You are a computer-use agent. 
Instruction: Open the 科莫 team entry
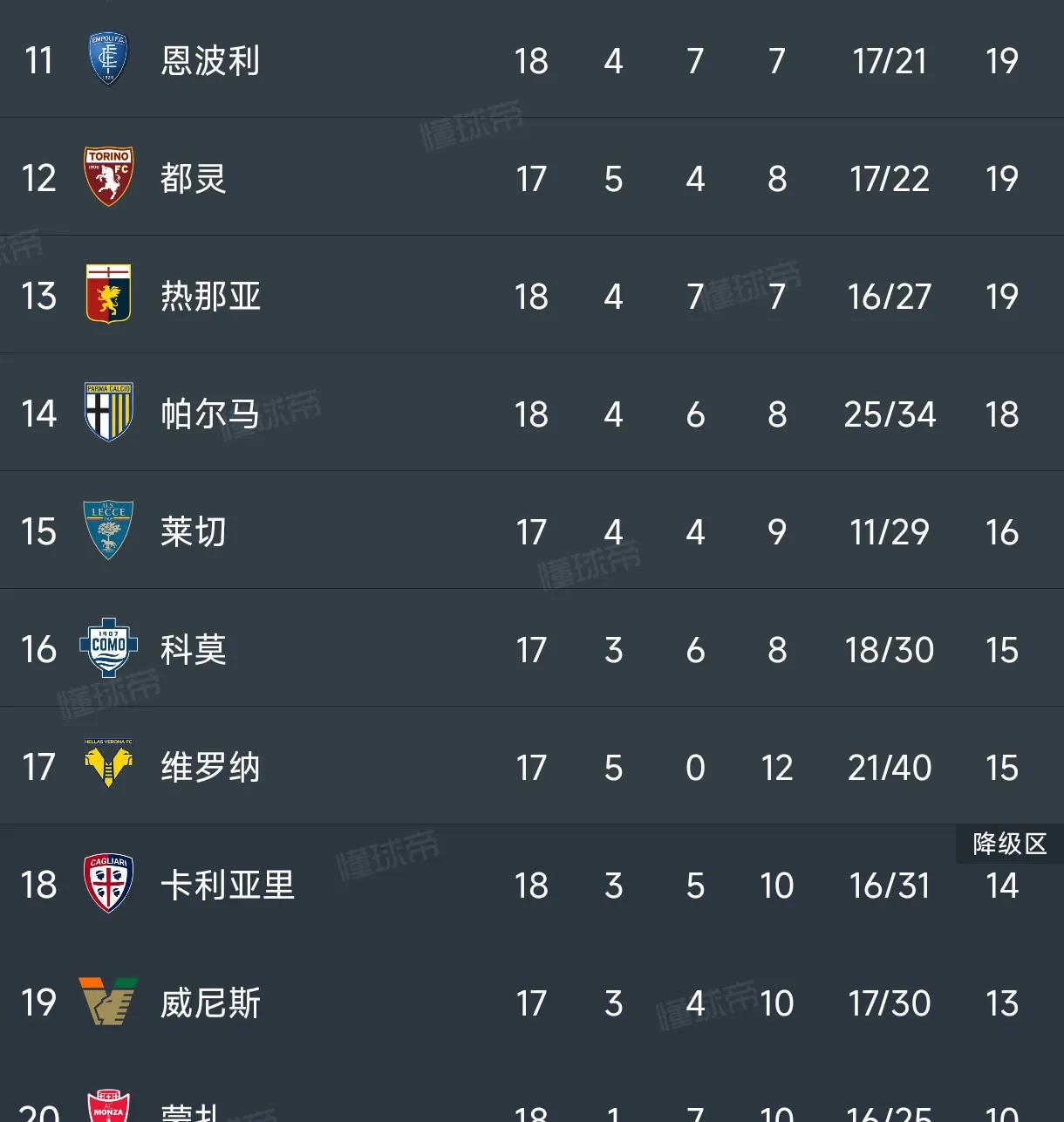coord(194,650)
